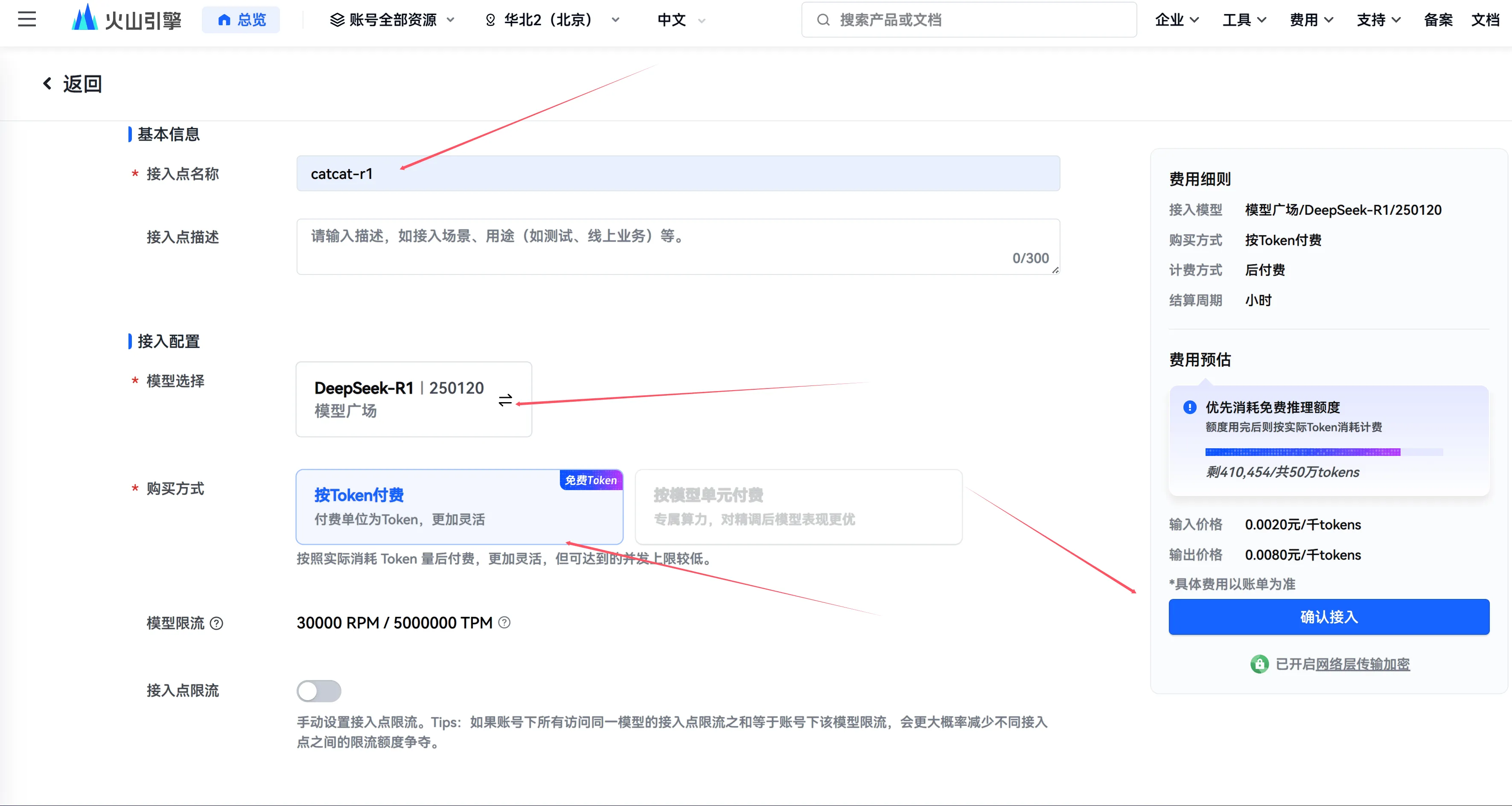
Task: Click the 返回 back link
Action: pos(72,84)
